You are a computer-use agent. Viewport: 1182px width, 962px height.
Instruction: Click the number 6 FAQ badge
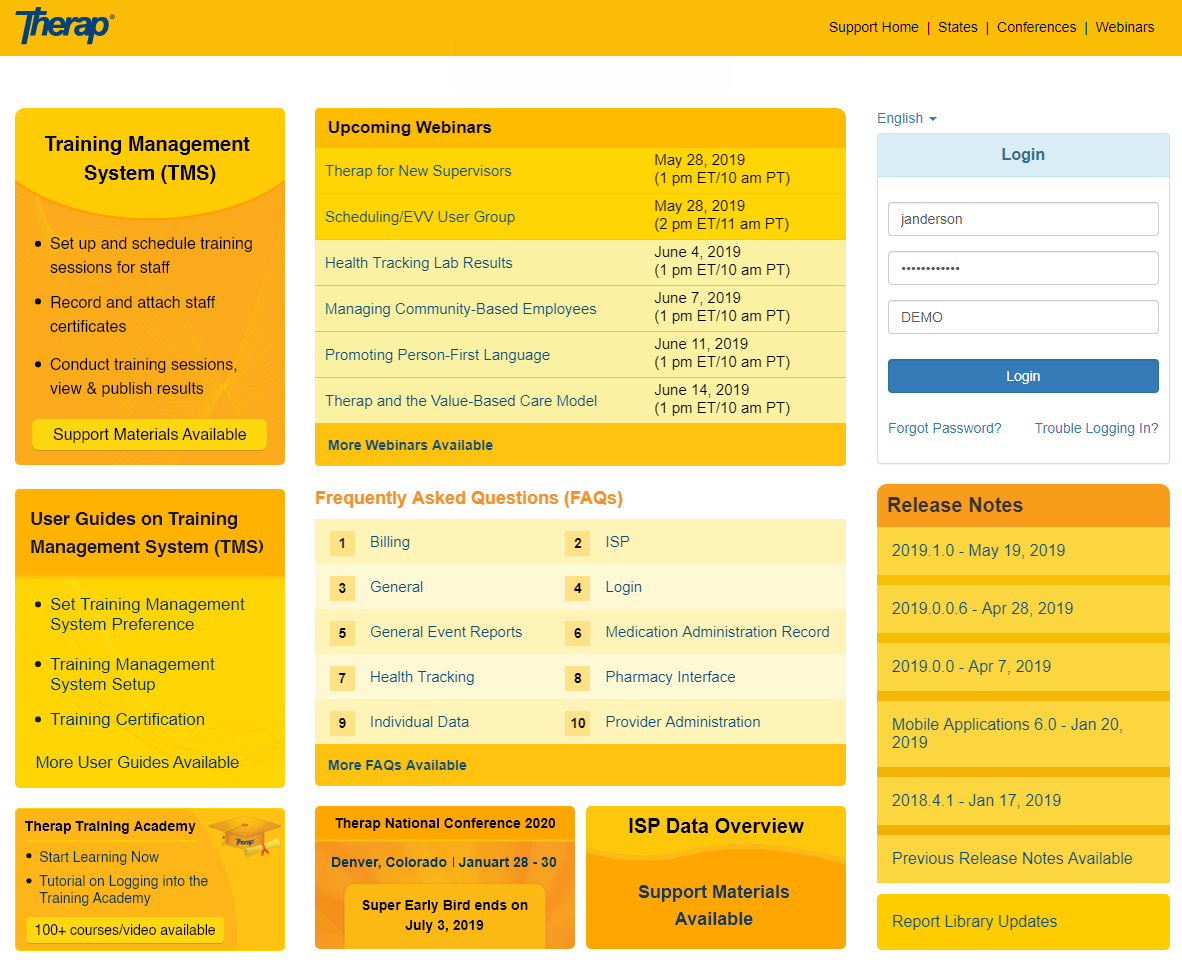(577, 633)
